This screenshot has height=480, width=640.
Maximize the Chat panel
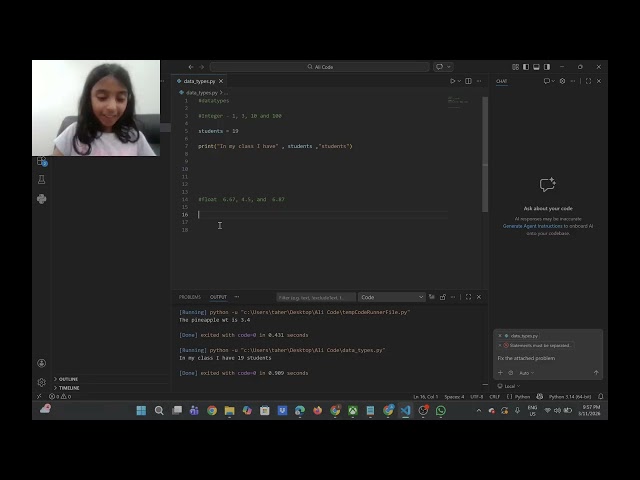(588, 81)
